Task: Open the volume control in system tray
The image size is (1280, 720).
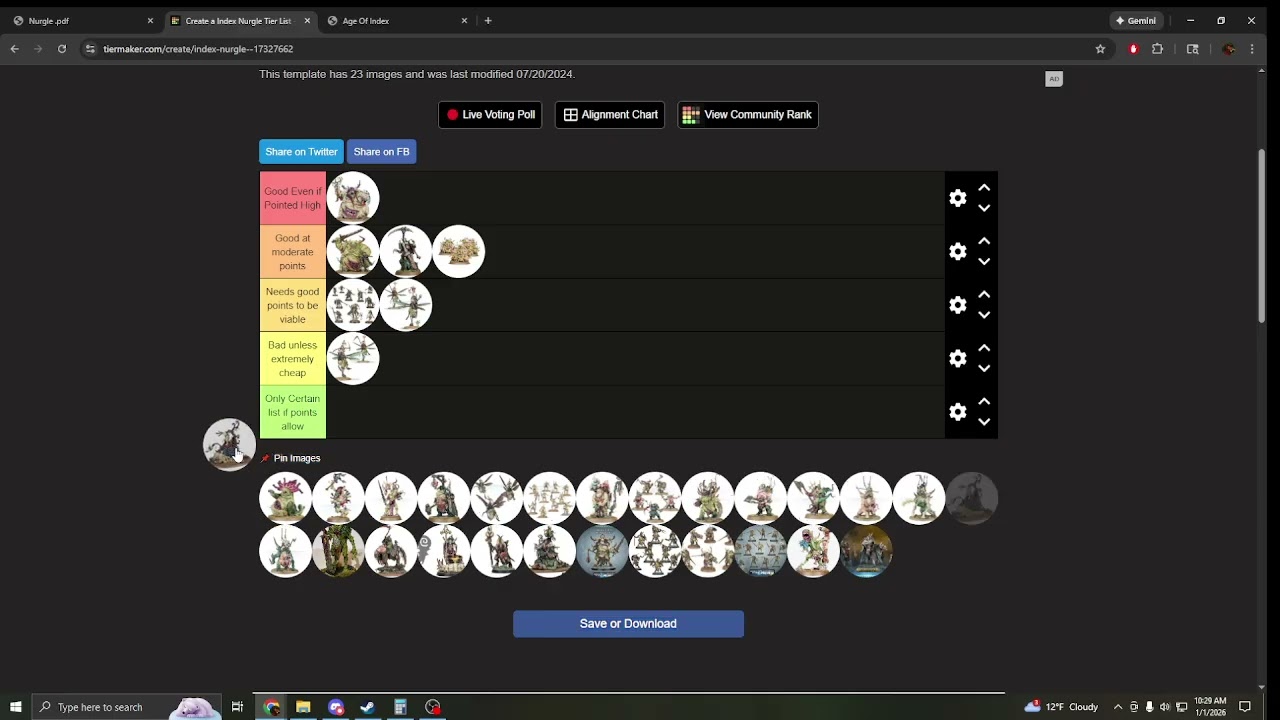Action: [1165, 707]
